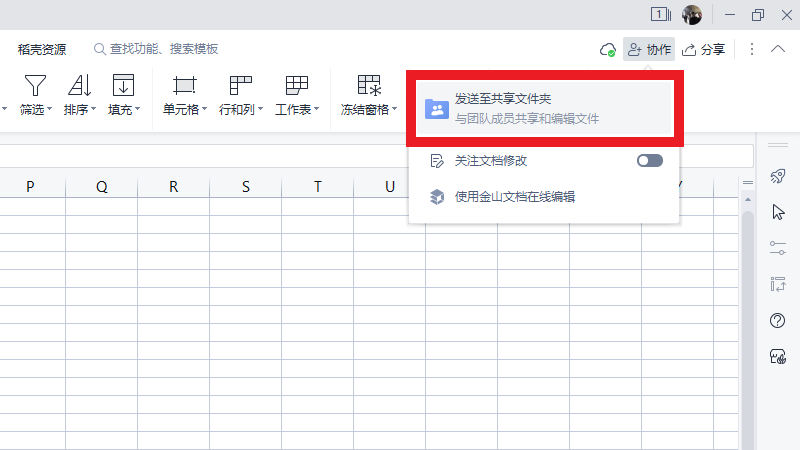Expand the 行和列 dropdown
800x450 pixels.
(241, 109)
